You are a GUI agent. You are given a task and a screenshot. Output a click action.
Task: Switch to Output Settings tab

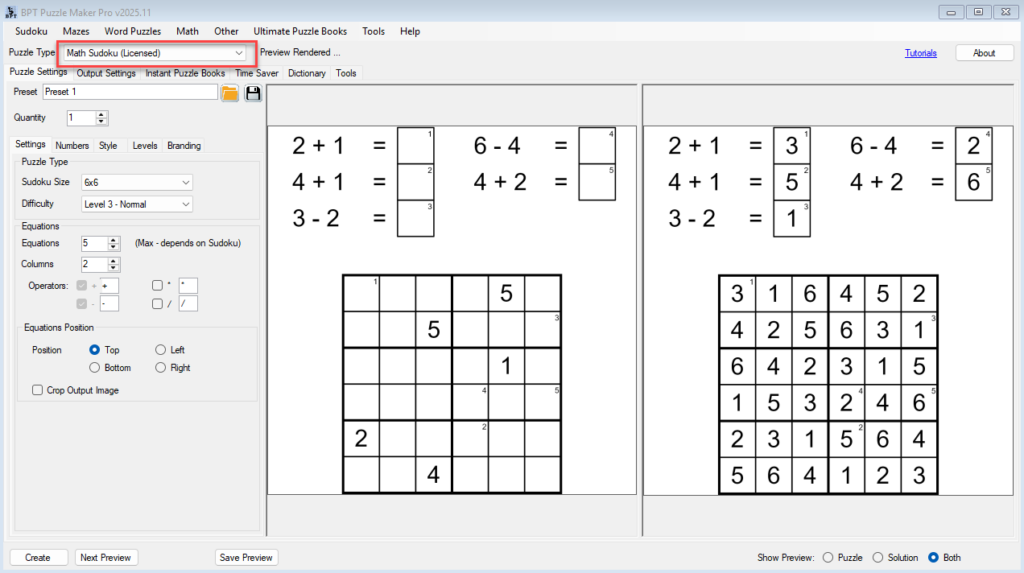point(106,73)
